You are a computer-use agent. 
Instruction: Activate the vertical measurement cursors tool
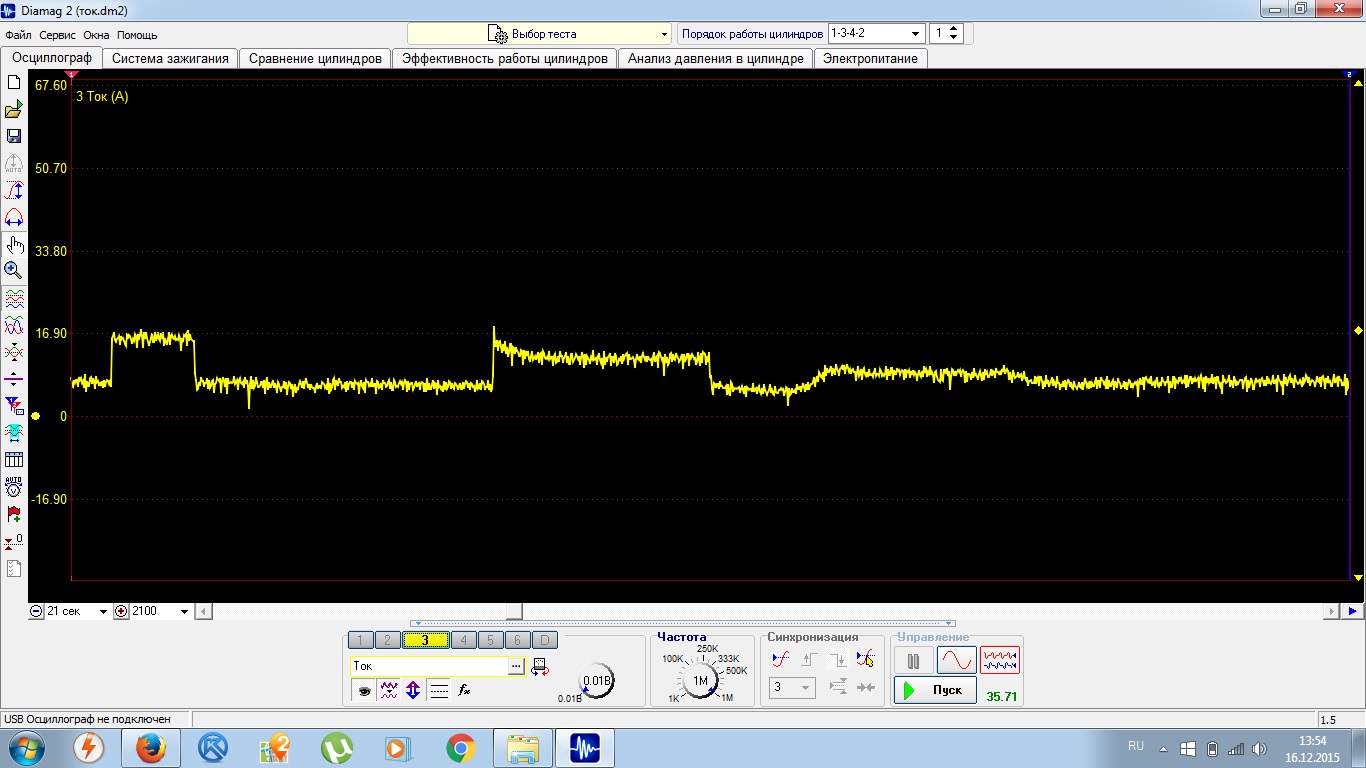tap(14, 190)
